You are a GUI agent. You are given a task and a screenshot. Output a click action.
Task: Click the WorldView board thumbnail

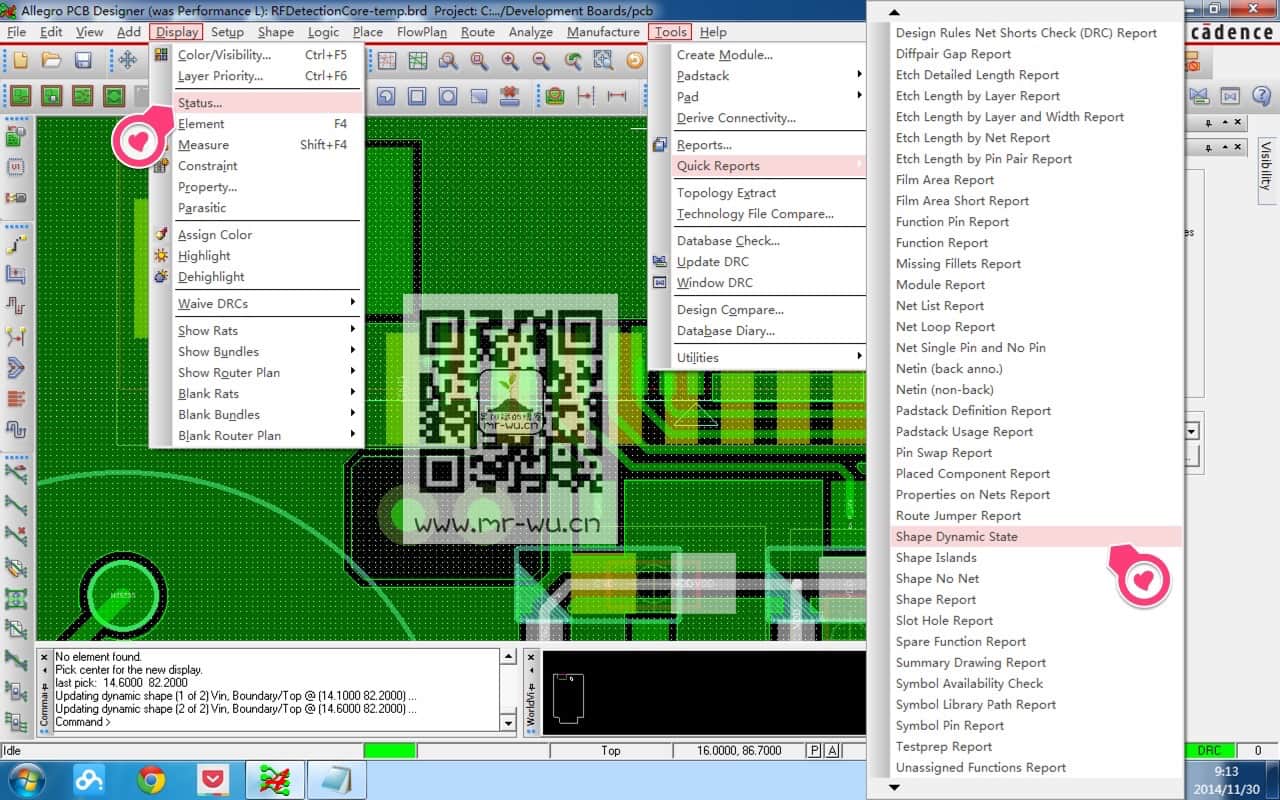(567, 698)
